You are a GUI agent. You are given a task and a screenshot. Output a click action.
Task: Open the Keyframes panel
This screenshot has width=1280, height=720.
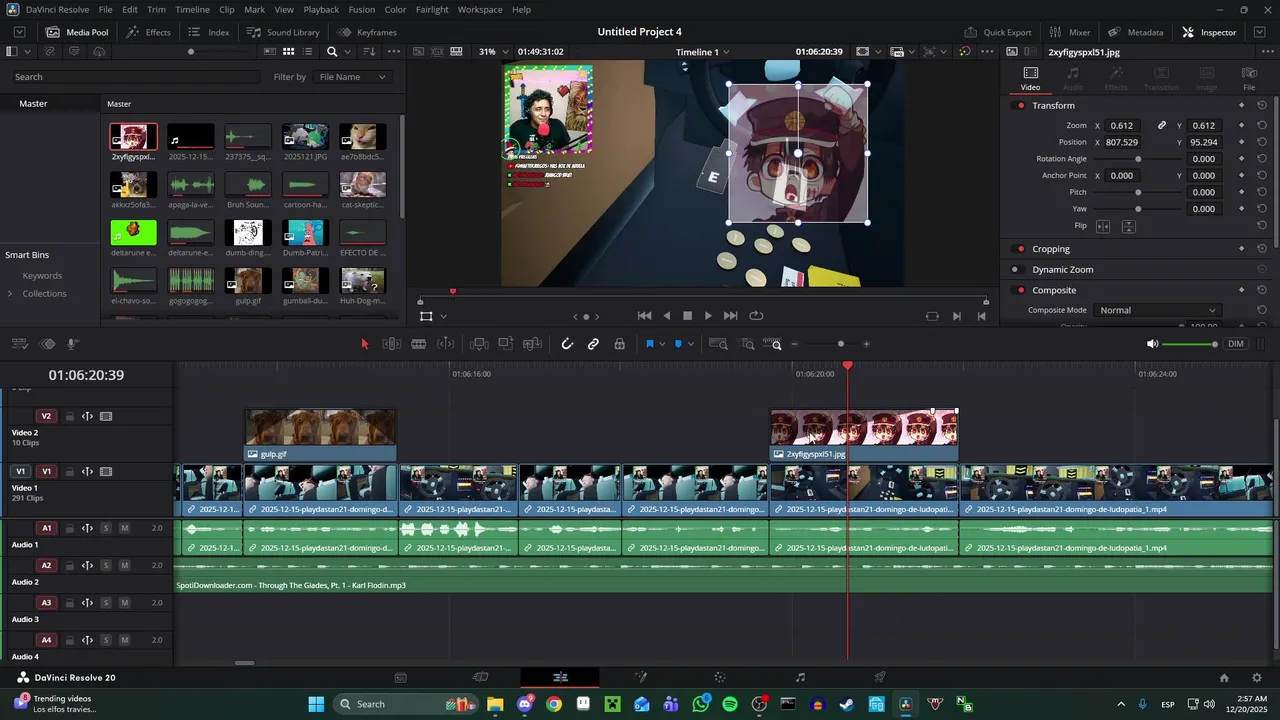(x=367, y=32)
